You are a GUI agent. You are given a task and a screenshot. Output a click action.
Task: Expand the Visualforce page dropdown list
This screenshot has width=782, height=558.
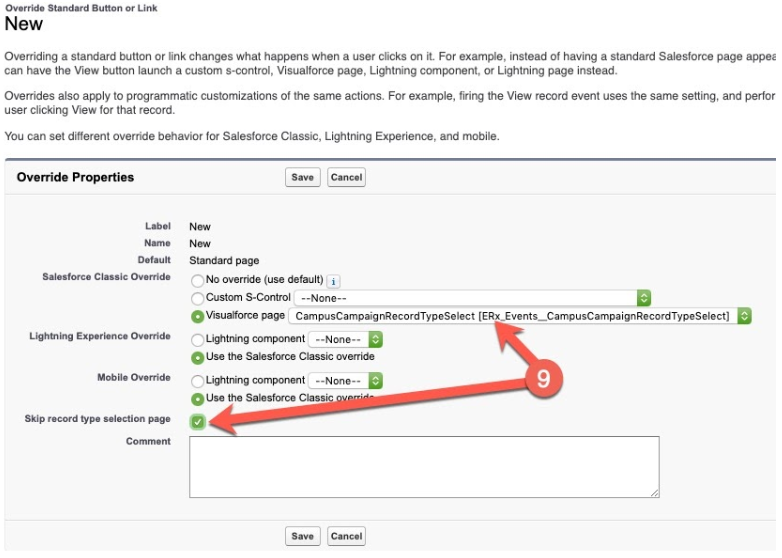[x=519, y=316]
